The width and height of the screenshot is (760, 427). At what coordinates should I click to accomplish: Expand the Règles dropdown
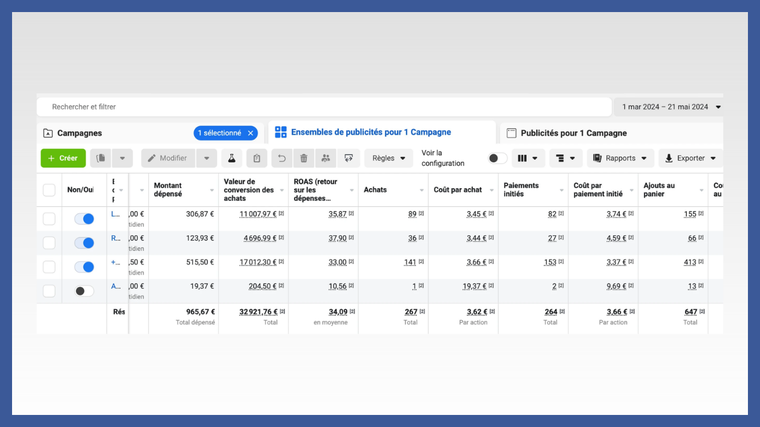(388, 158)
